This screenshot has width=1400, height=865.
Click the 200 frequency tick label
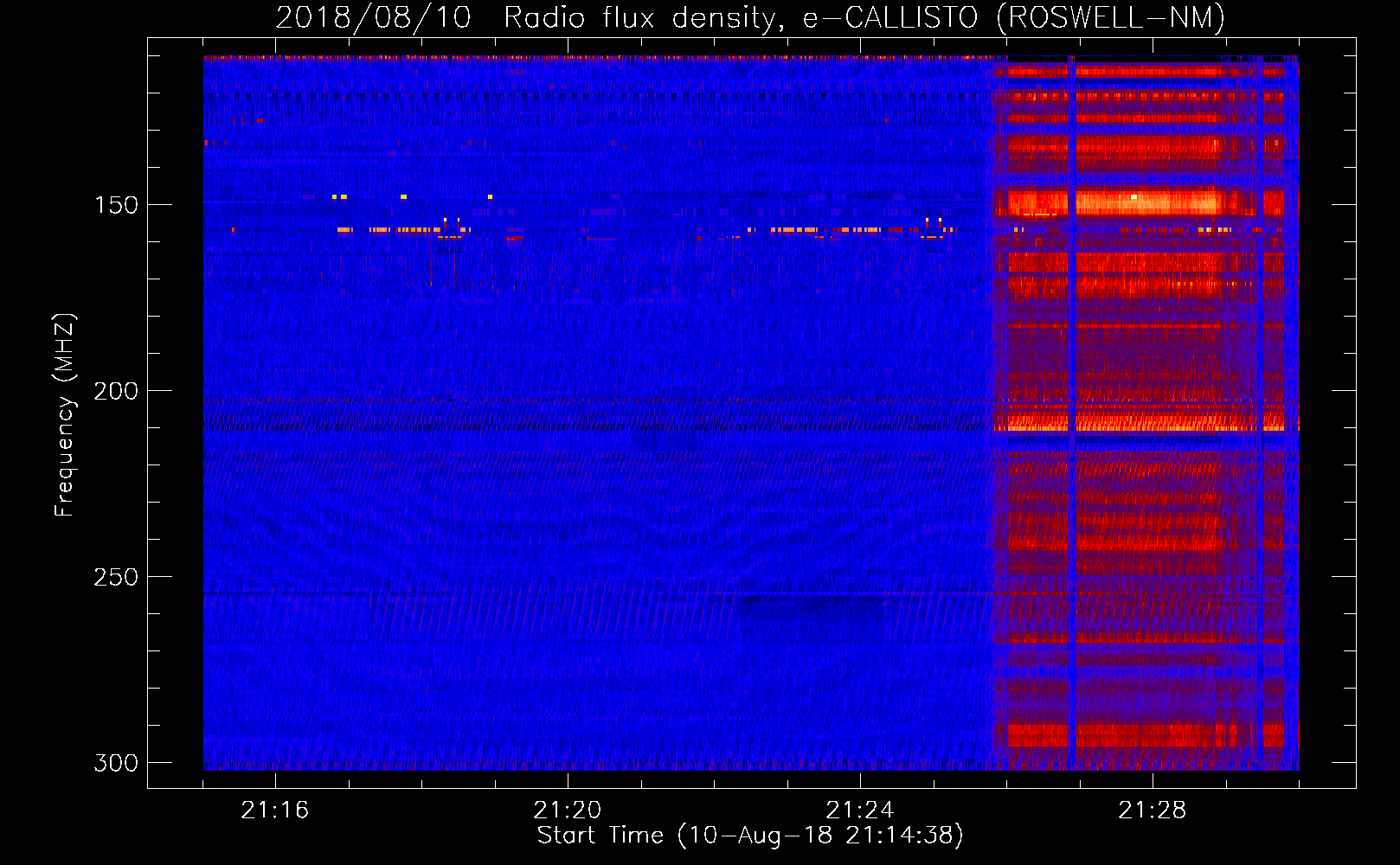tap(116, 391)
